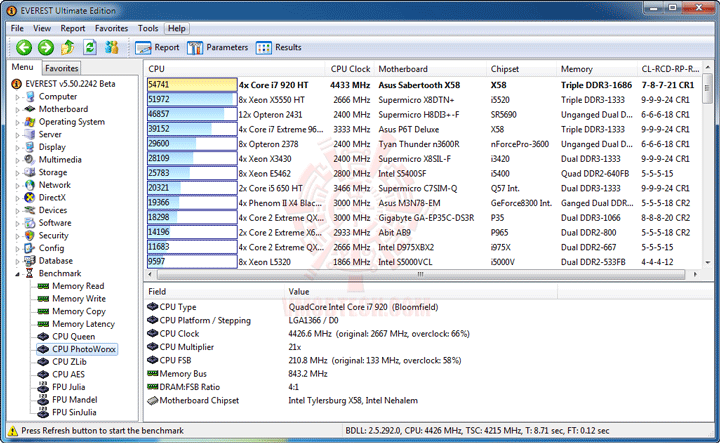Expand the Motherboard tree node

[17, 110]
